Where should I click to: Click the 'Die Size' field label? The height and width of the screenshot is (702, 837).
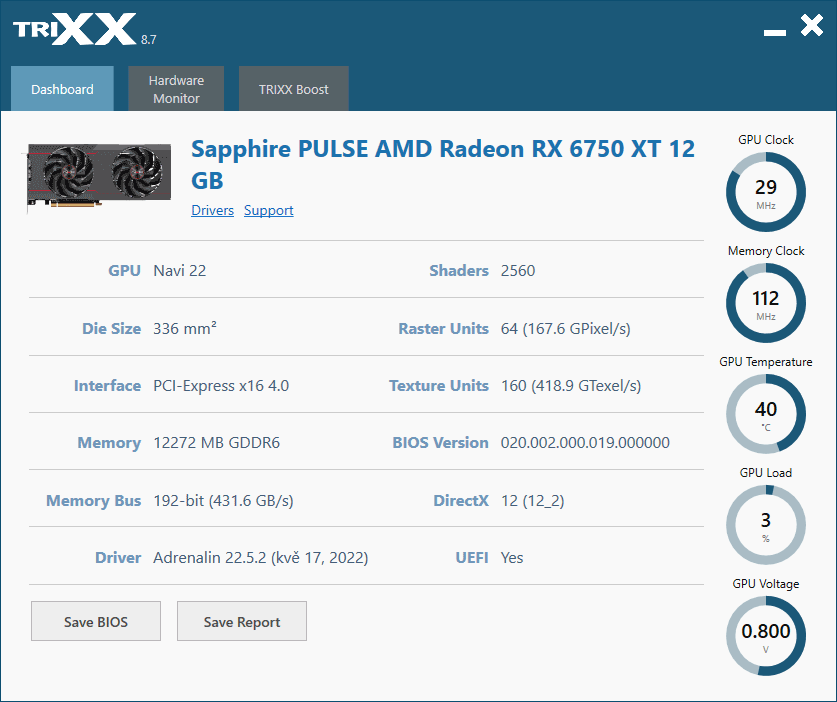coord(112,328)
